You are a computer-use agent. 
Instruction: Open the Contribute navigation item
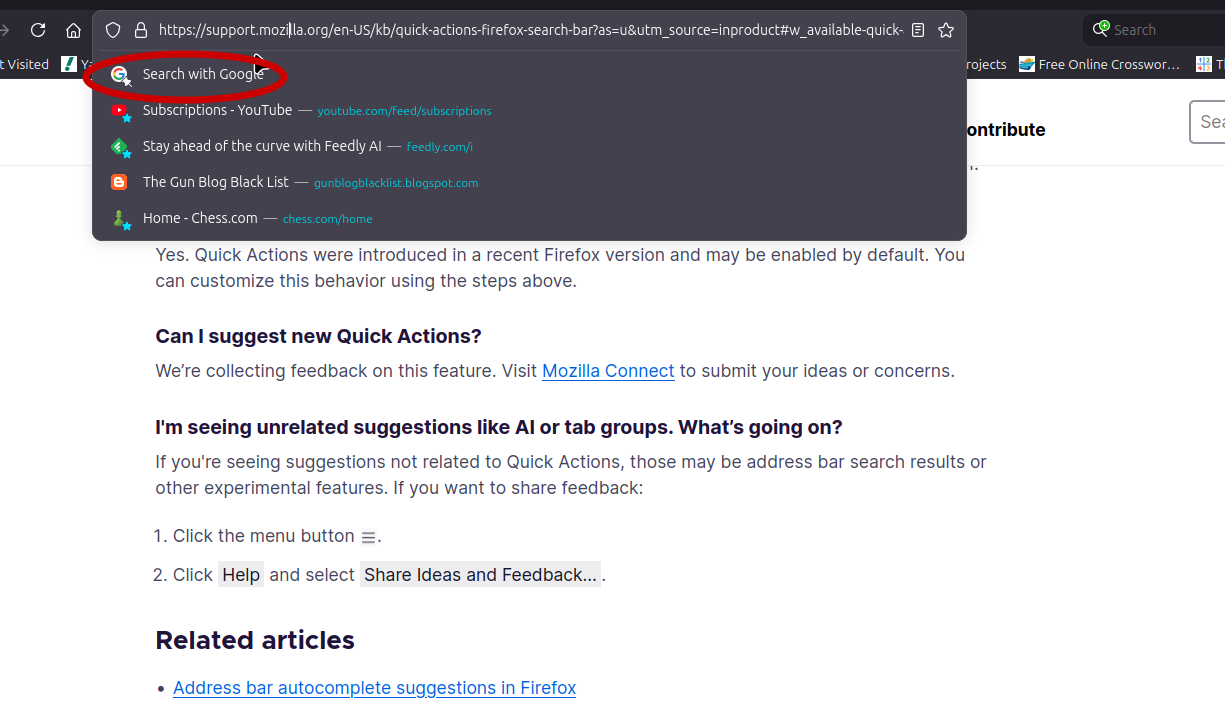coord(1003,130)
